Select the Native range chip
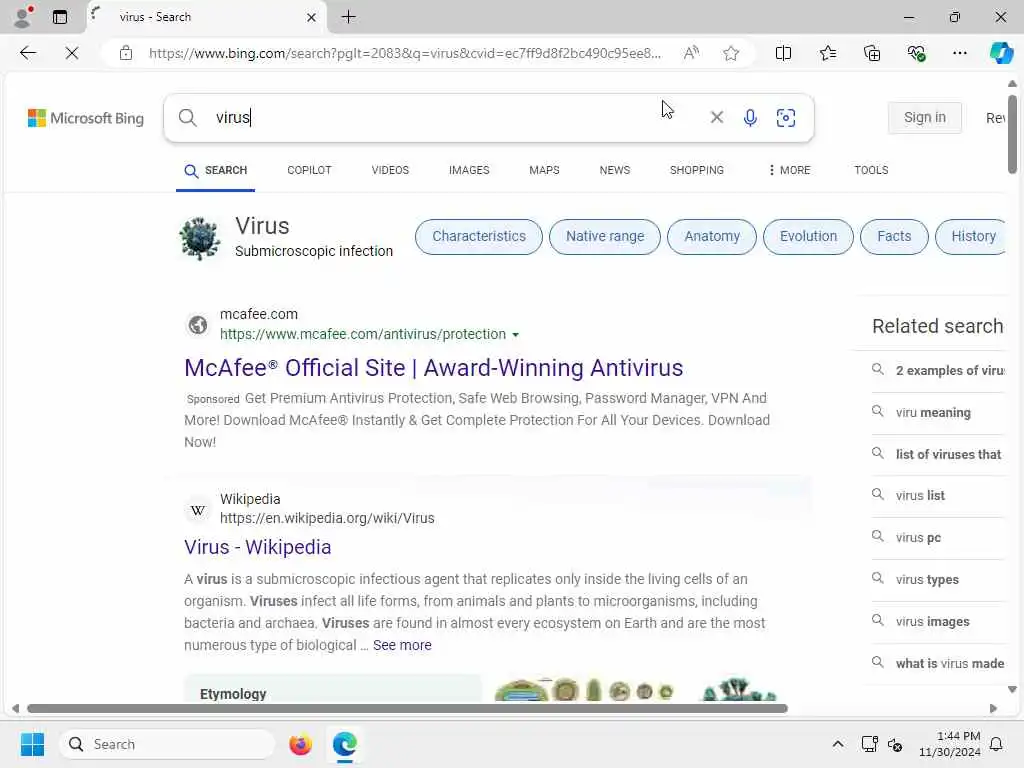The image size is (1024, 768). click(605, 236)
